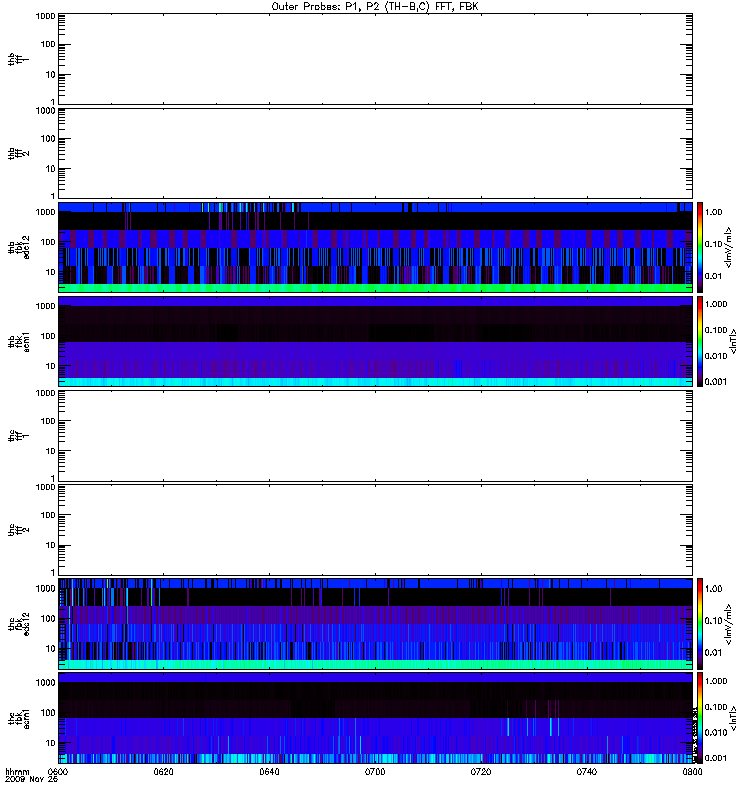Click the 'thc fbk edc12' y-axis title
The width and height of the screenshot is (750, 800).
point(18,624)
